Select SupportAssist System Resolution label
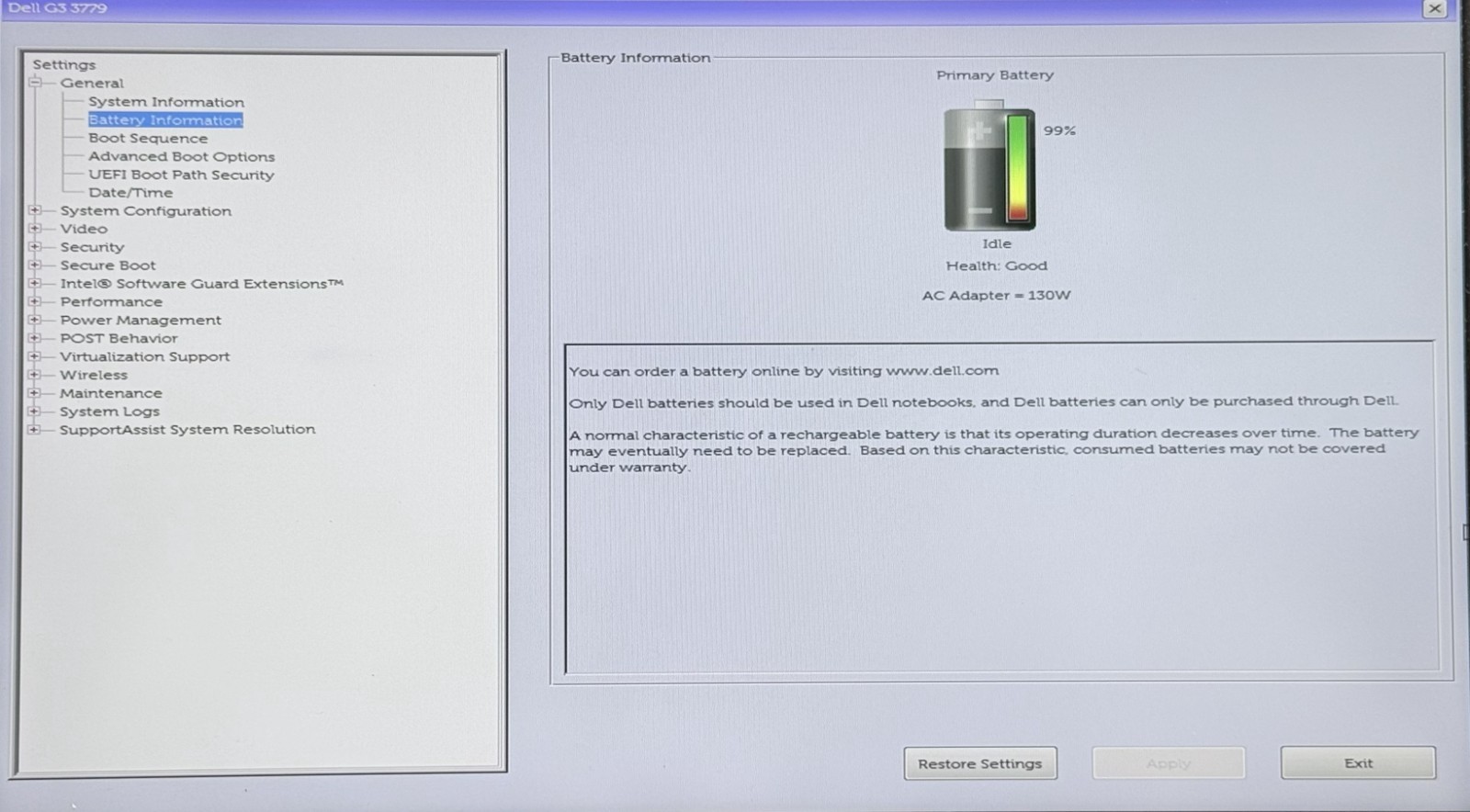This screenshot has width=1470, height=812. [187, 429]
